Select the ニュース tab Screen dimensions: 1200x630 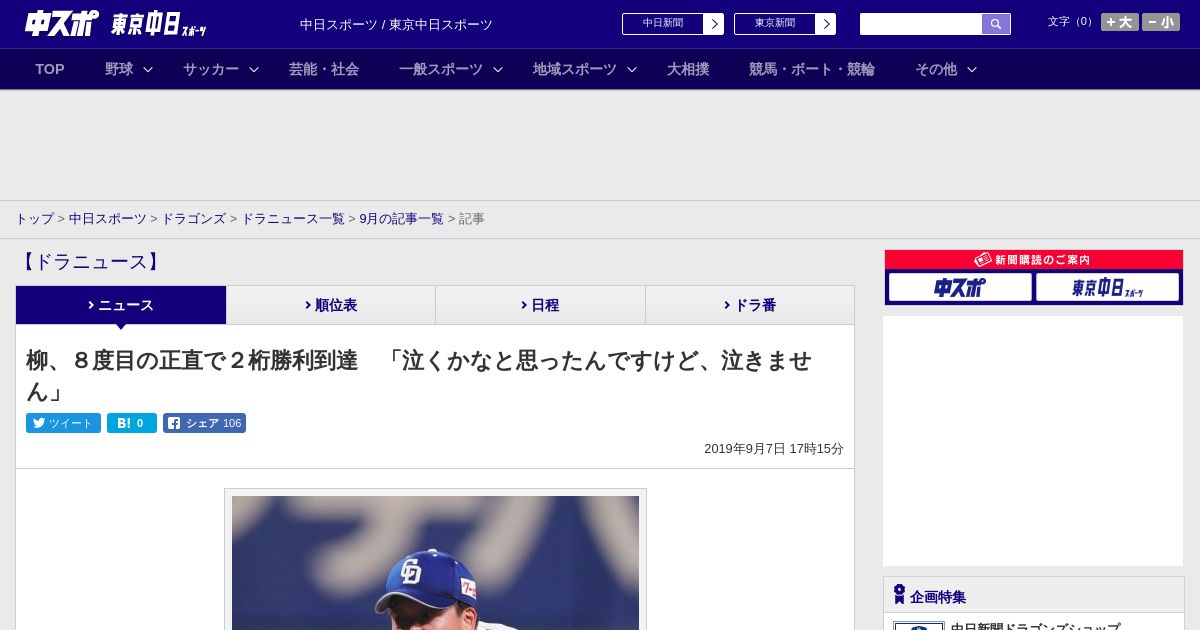[121, 305]
